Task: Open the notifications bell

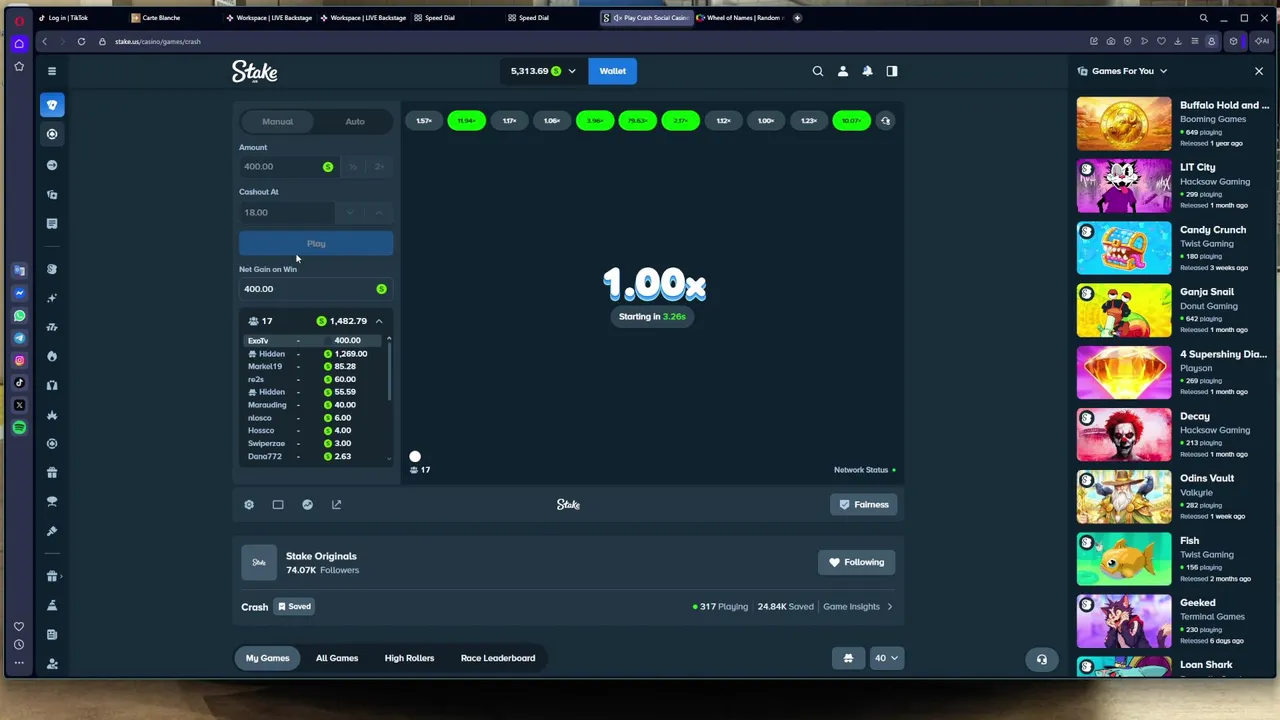Action: (867, 71)
